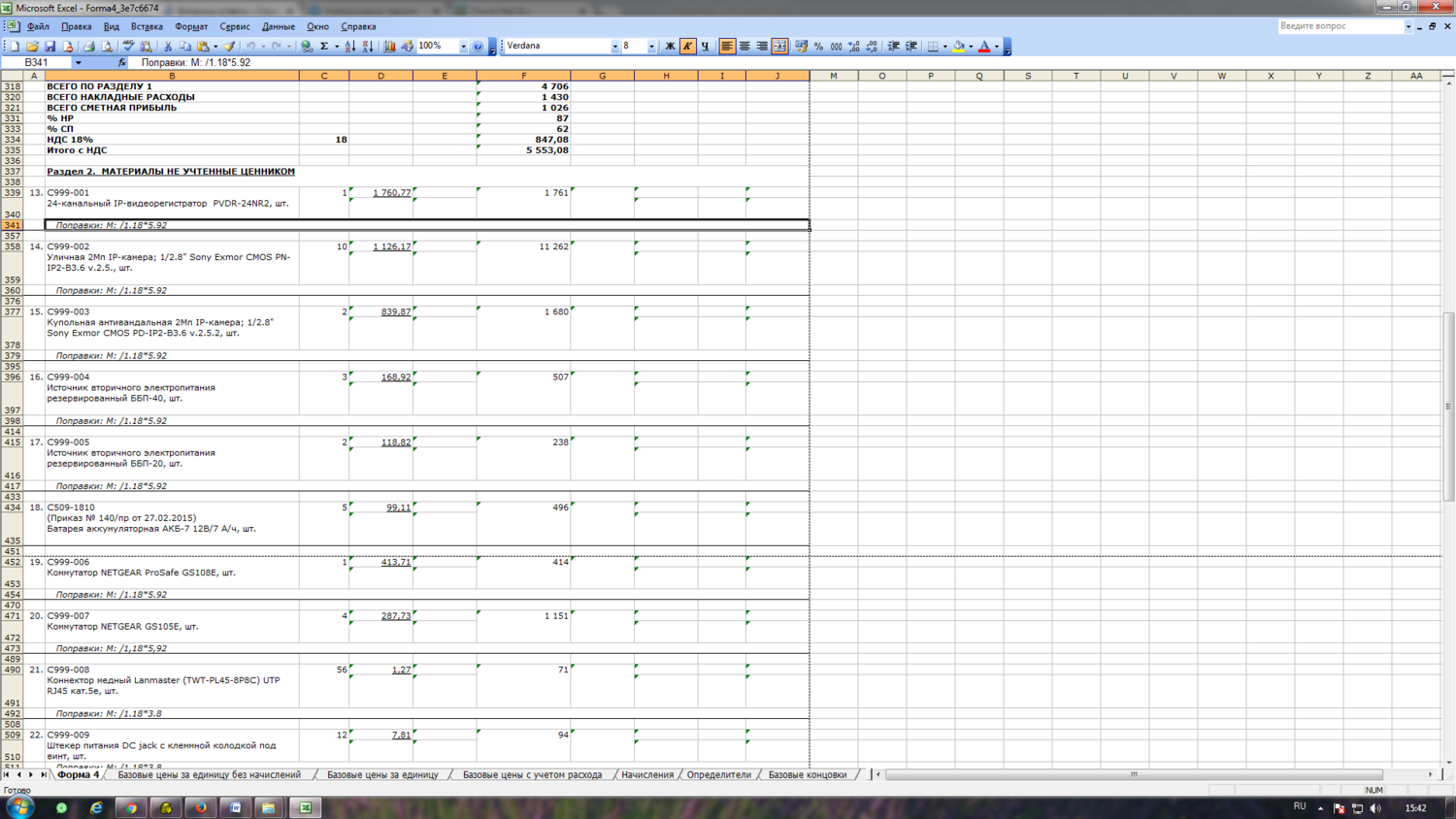The height and width of the screenshot is (819, 1456).
Task: Open the Windows Start menu
Action: click(x=19, y=807)
